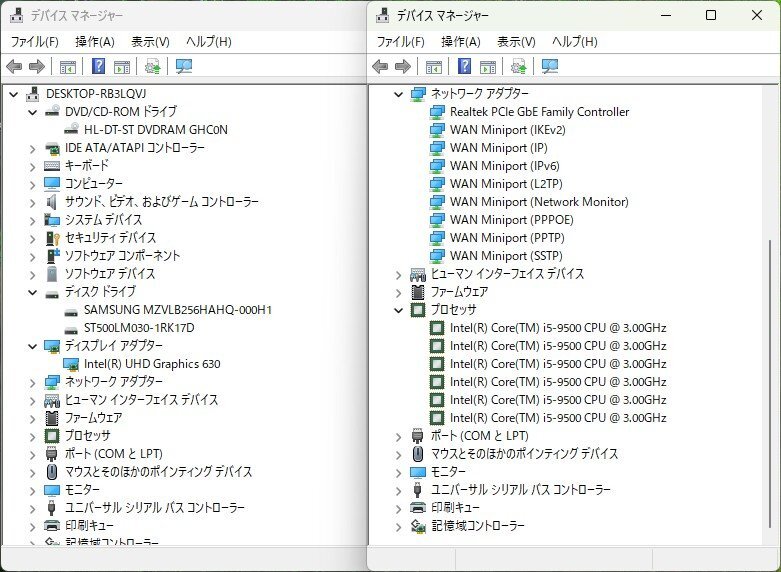The image size is (781, 572).
Task: Select WAN Miniport (SSTP) adapter icon
Action: click(437, 256)
